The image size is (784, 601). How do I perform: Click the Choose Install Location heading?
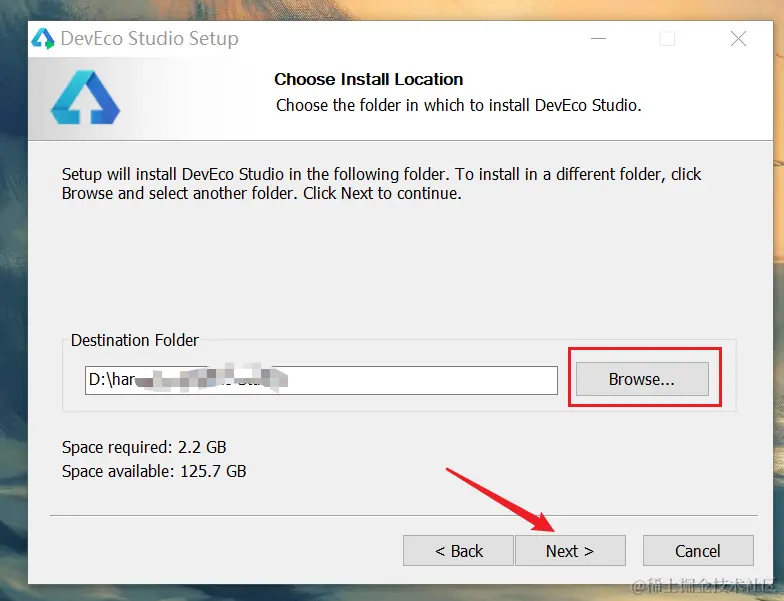tap(368, 79)
